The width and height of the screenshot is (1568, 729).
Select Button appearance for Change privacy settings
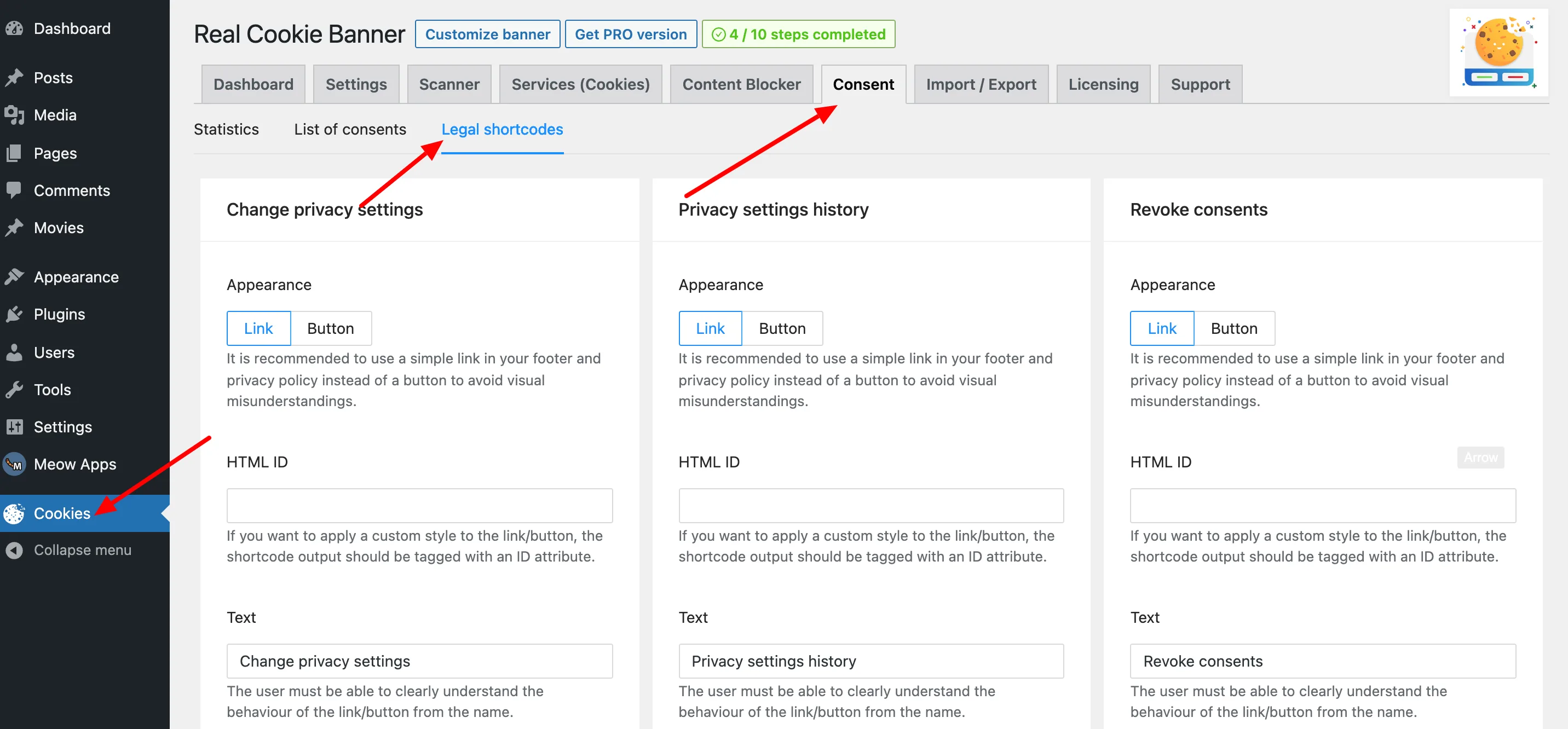click(x=330, y=328)
